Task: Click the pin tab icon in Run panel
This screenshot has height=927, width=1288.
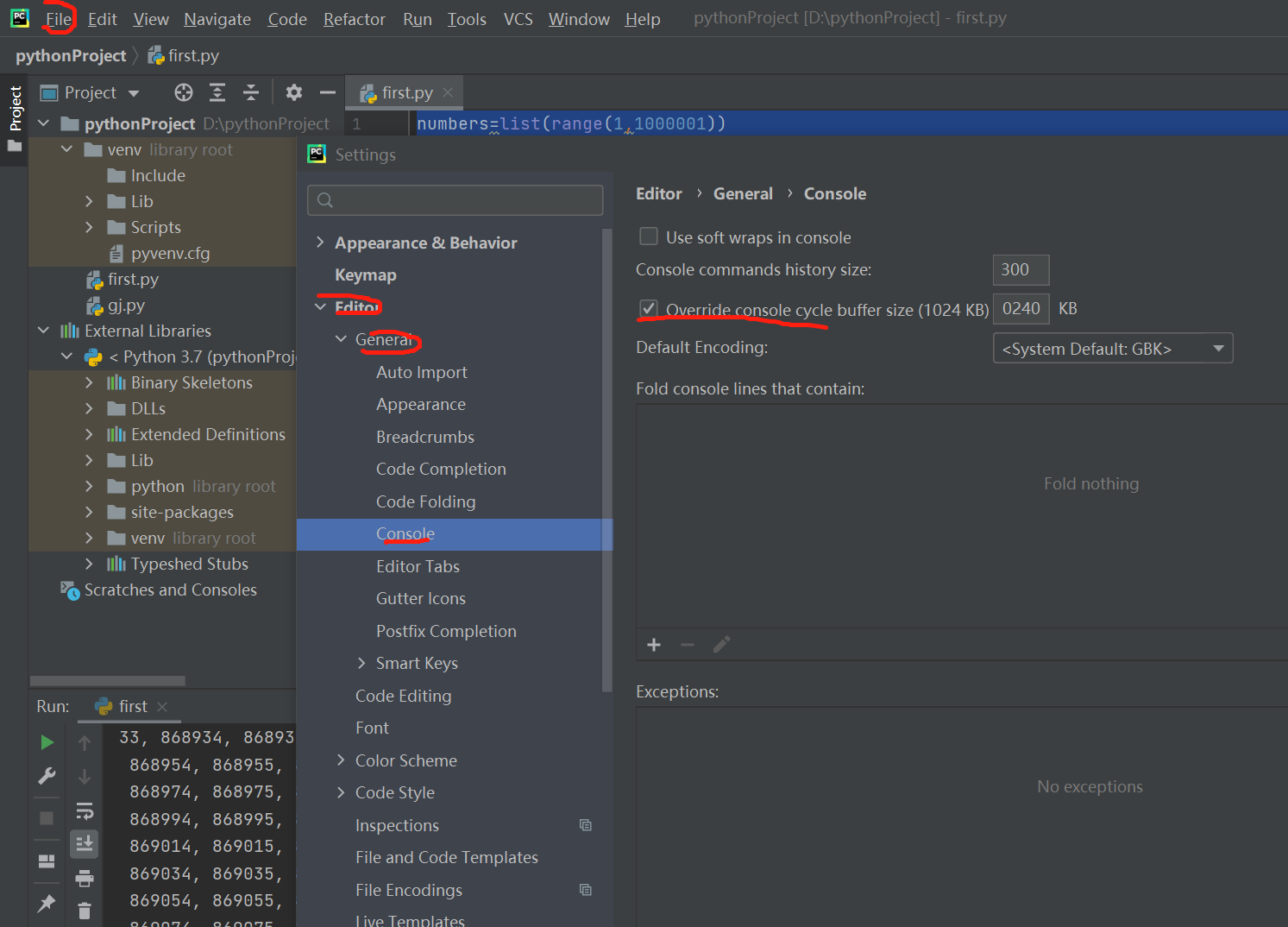Action: pyautogui.click(x=47, y=904)
